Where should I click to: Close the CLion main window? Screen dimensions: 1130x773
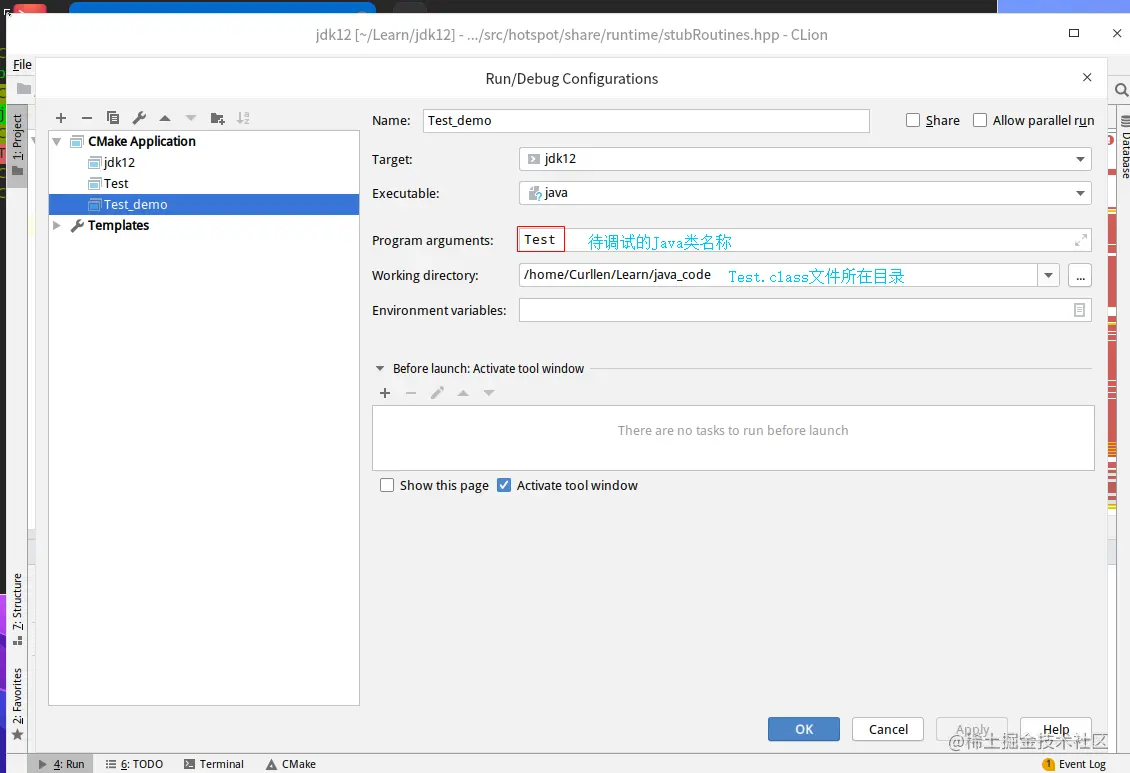(1116, 33)
